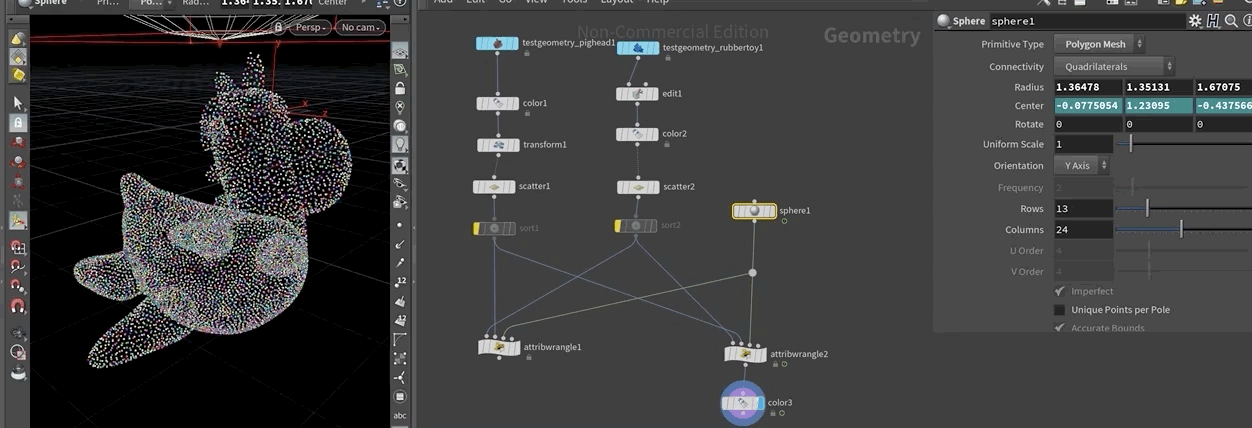Viewport: 1252px width, 428px height.
Task: Click the Radius Z value 1.67075
Action: (1223, 87)
